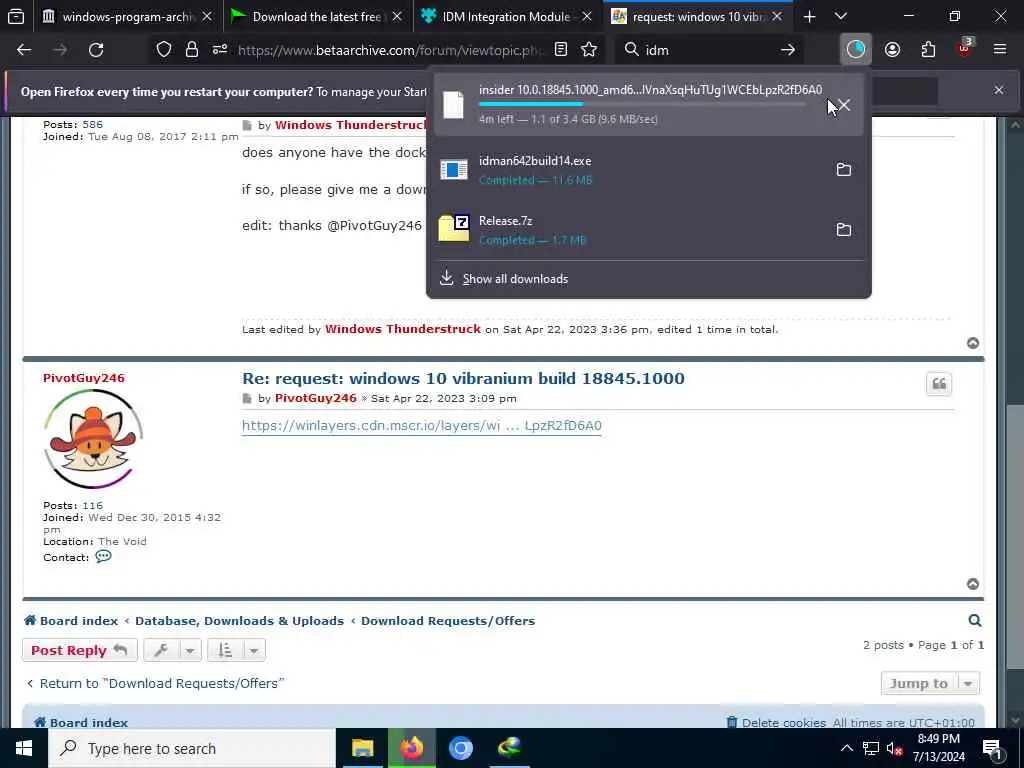Open PivotGuy246 profile name in sidebar
The image size is (1024, 768).
[84, 378]
